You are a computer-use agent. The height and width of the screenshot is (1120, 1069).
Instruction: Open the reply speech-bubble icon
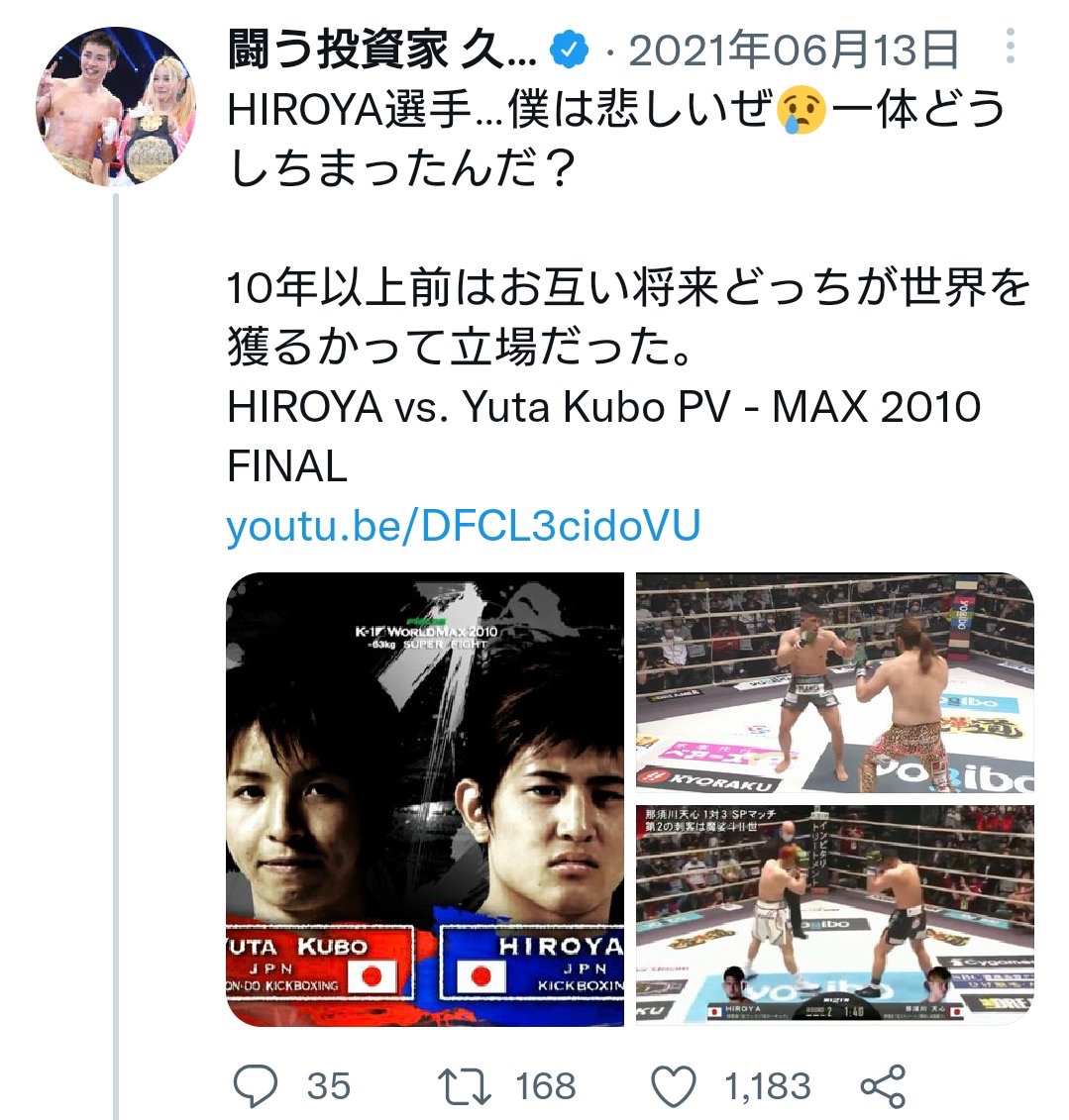[256, 1086]
